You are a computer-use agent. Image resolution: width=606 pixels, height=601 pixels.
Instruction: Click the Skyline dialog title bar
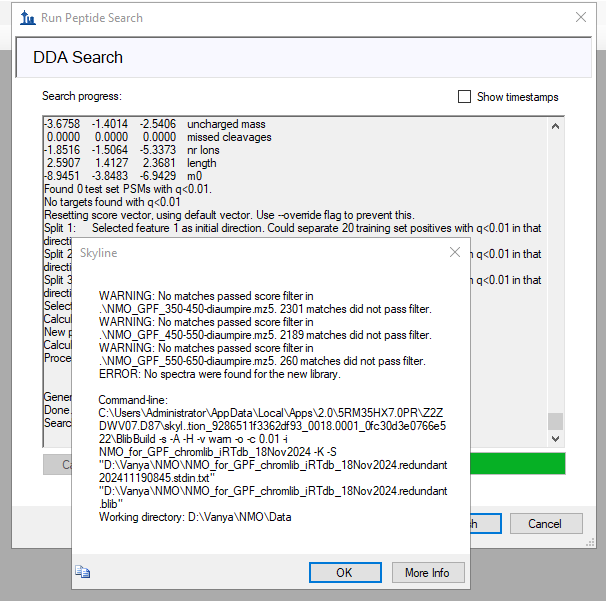[250, 253]
